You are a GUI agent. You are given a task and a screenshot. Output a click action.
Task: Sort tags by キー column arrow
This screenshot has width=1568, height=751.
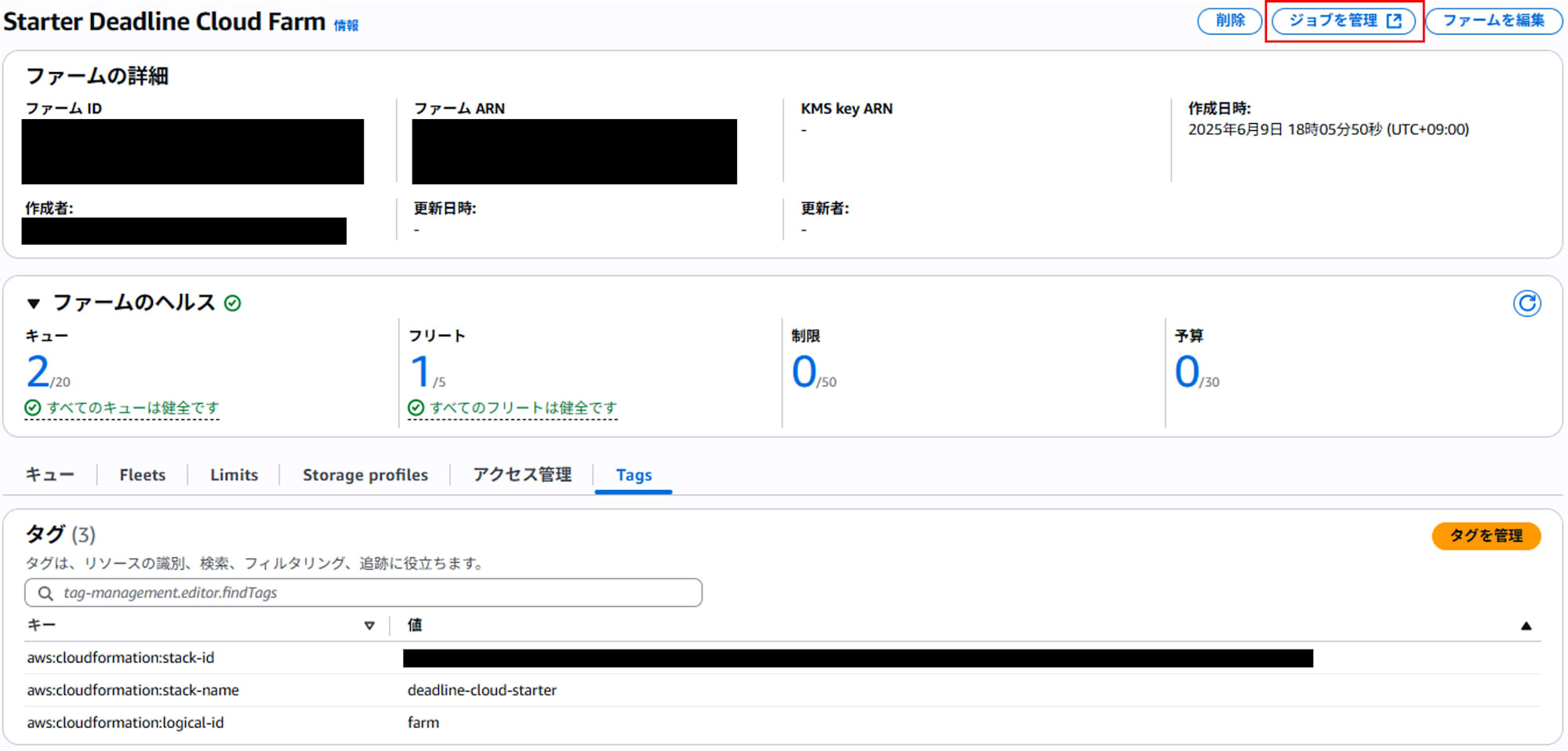click(369, 626)
